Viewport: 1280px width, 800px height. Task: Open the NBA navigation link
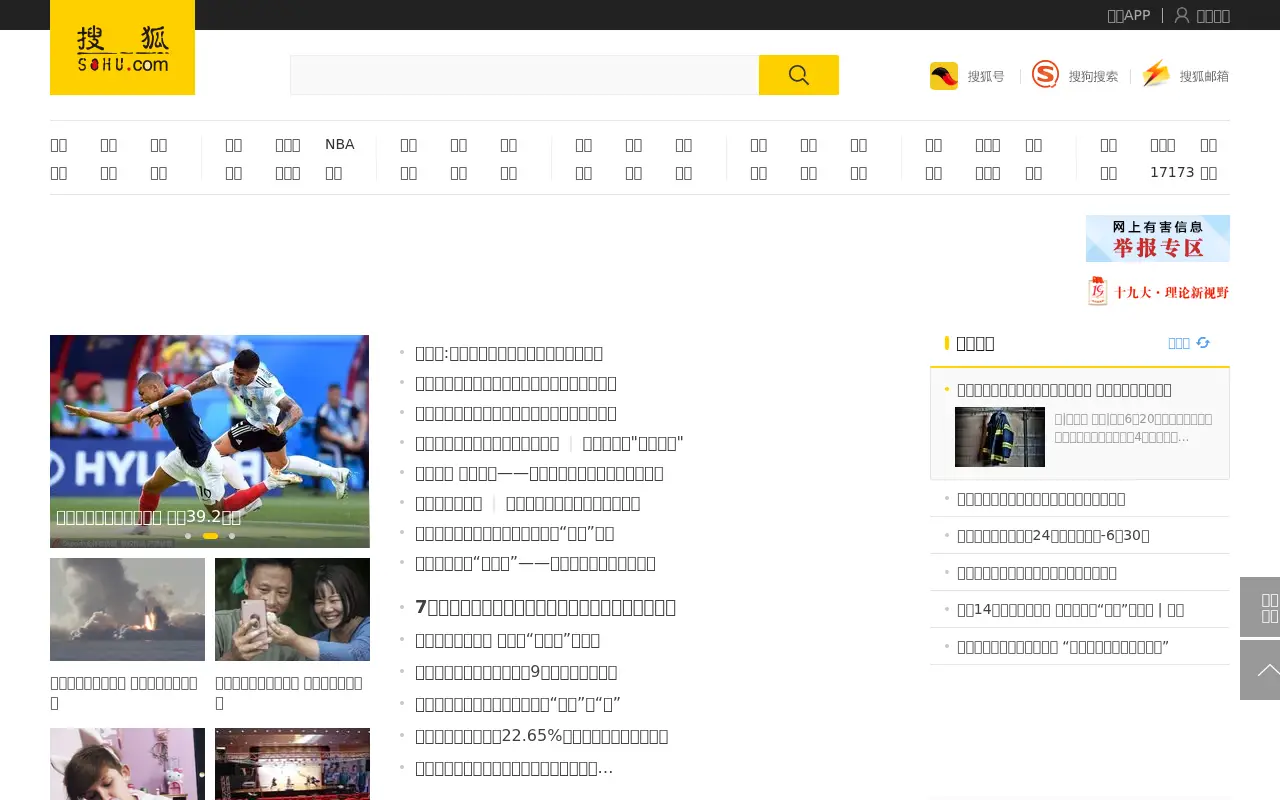[x=340, y=144]
